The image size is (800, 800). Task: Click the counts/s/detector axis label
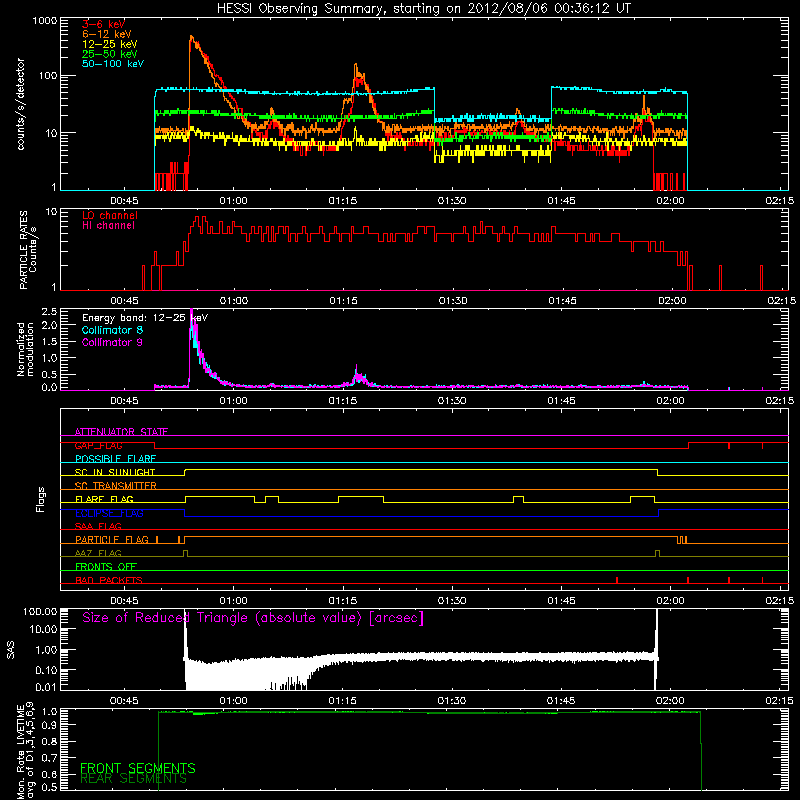point(21,104)
